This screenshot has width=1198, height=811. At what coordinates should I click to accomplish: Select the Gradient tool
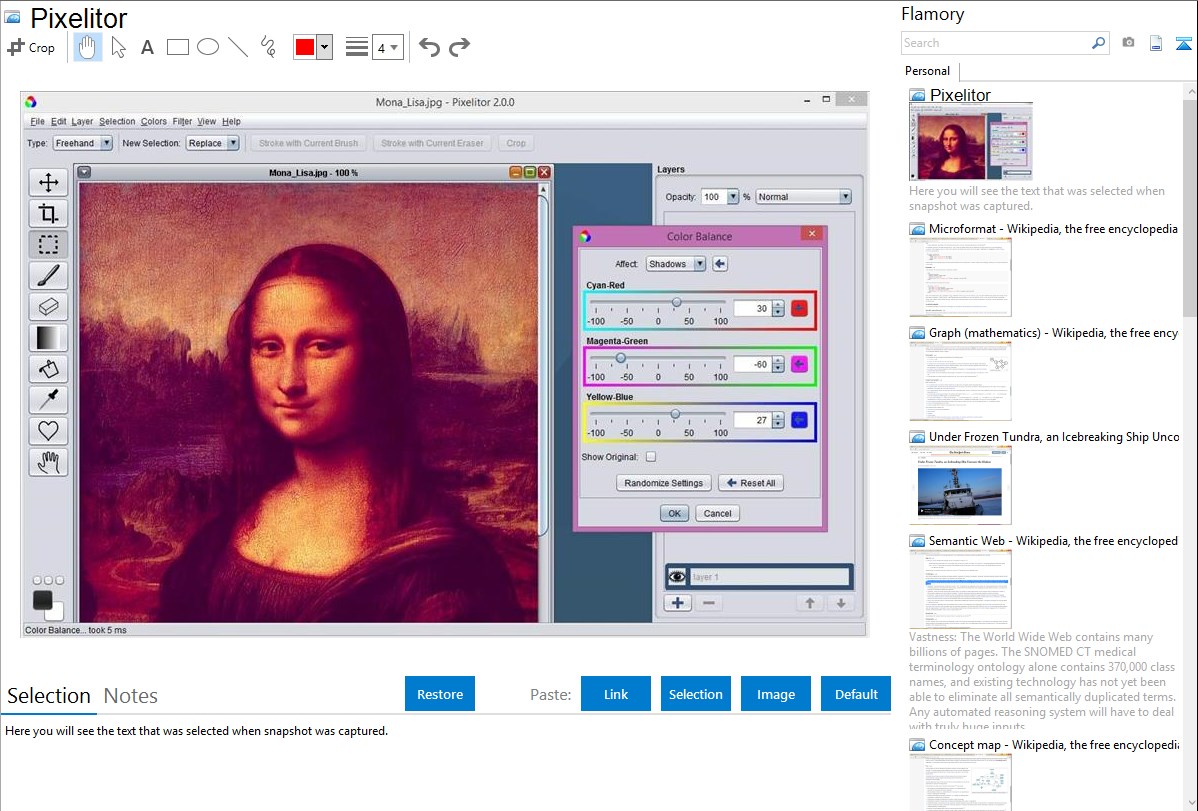(48, 338)
